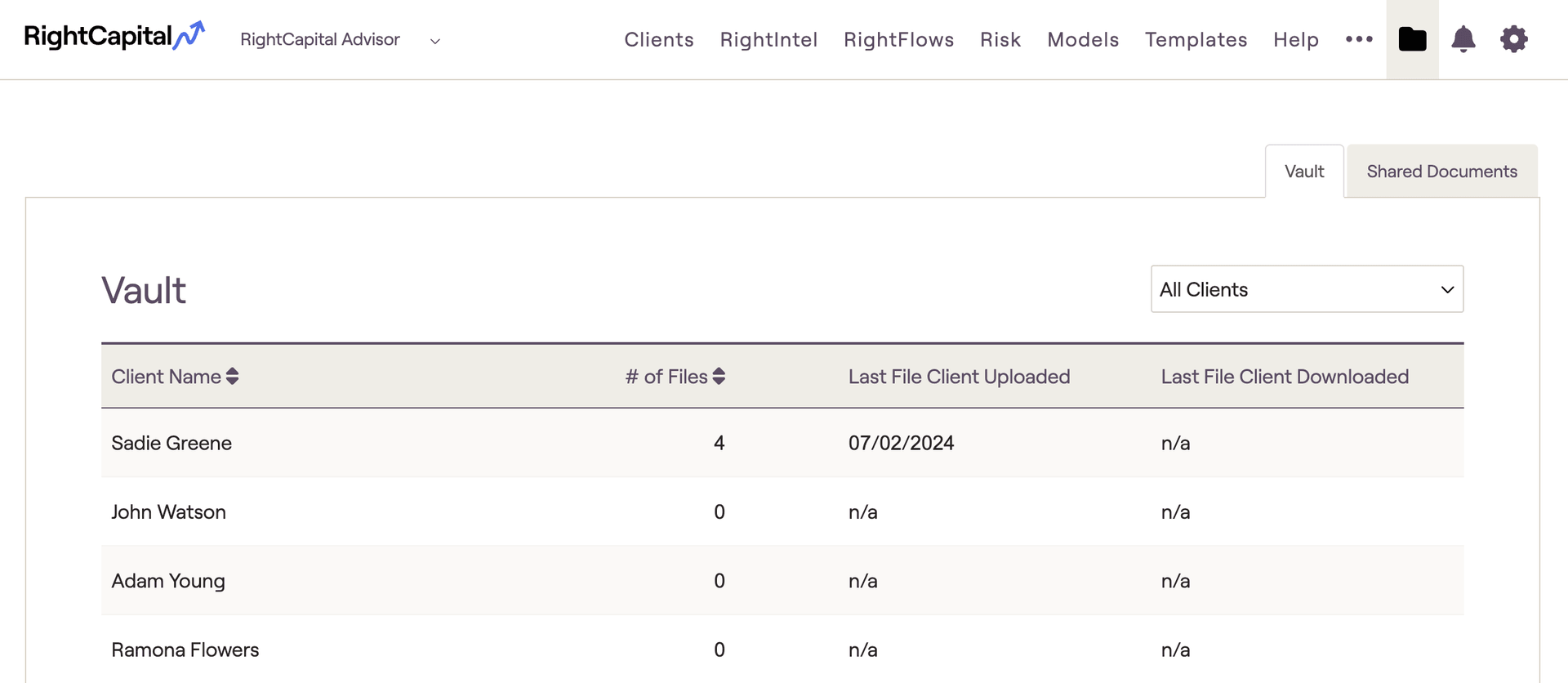Switch to the Shared Documents tab
The height and width of the screenshot is (683, 1568).
coord(1441,172)
